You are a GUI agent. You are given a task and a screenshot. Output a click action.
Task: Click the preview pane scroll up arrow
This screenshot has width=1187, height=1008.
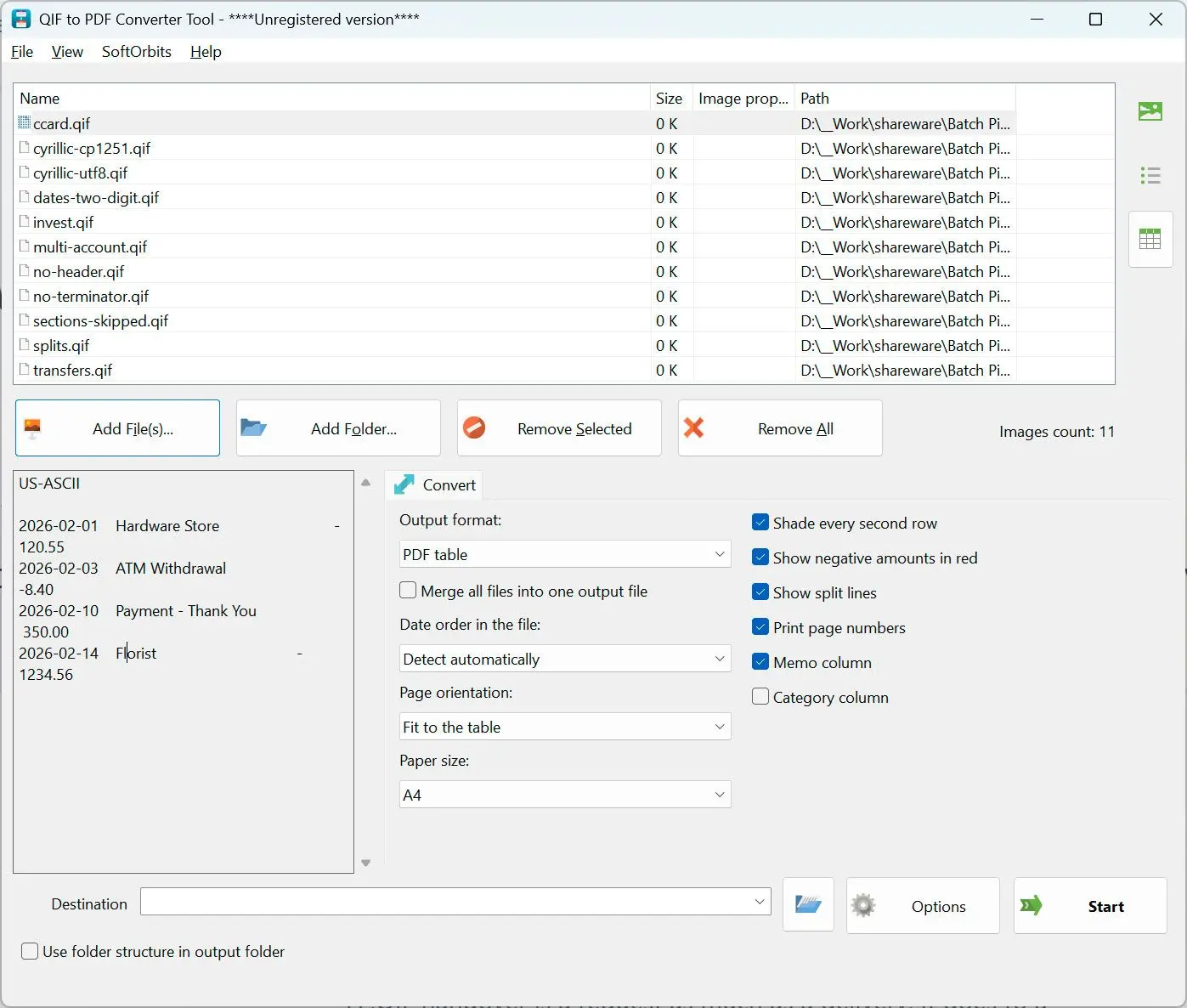366,483
